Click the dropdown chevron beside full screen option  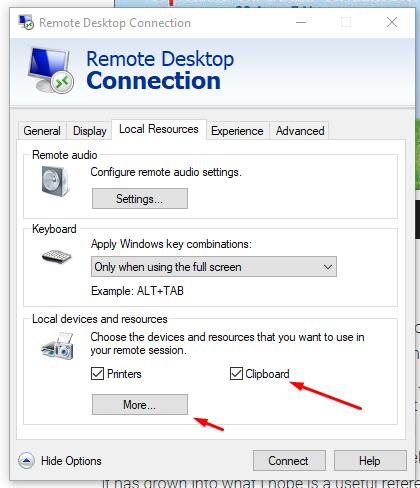[328, 267]
